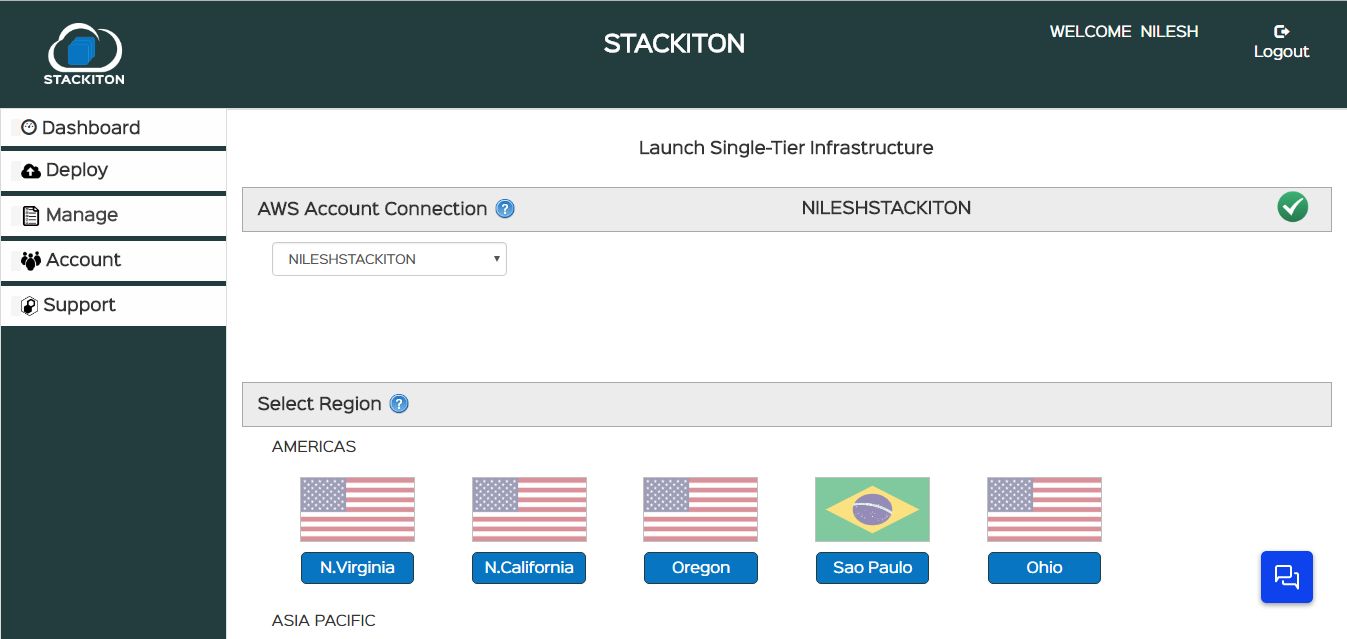1347x639 pixels.
Task: Choose the Sao Paulo region
Action: tap(872, 567)
